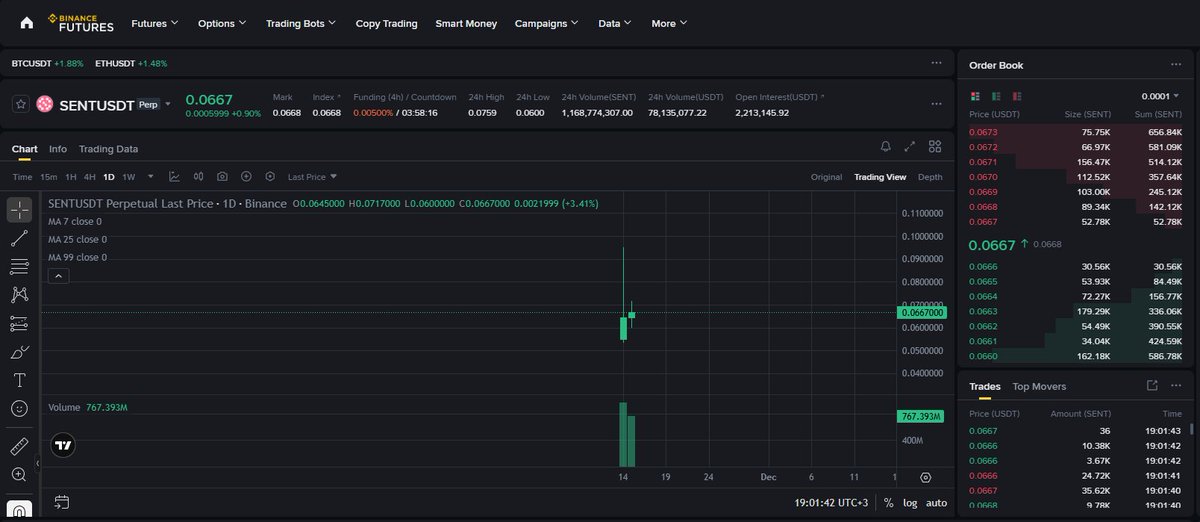The image size is (1200, 522).
Task: Select the trend line drawing tool
Action: 19,238
